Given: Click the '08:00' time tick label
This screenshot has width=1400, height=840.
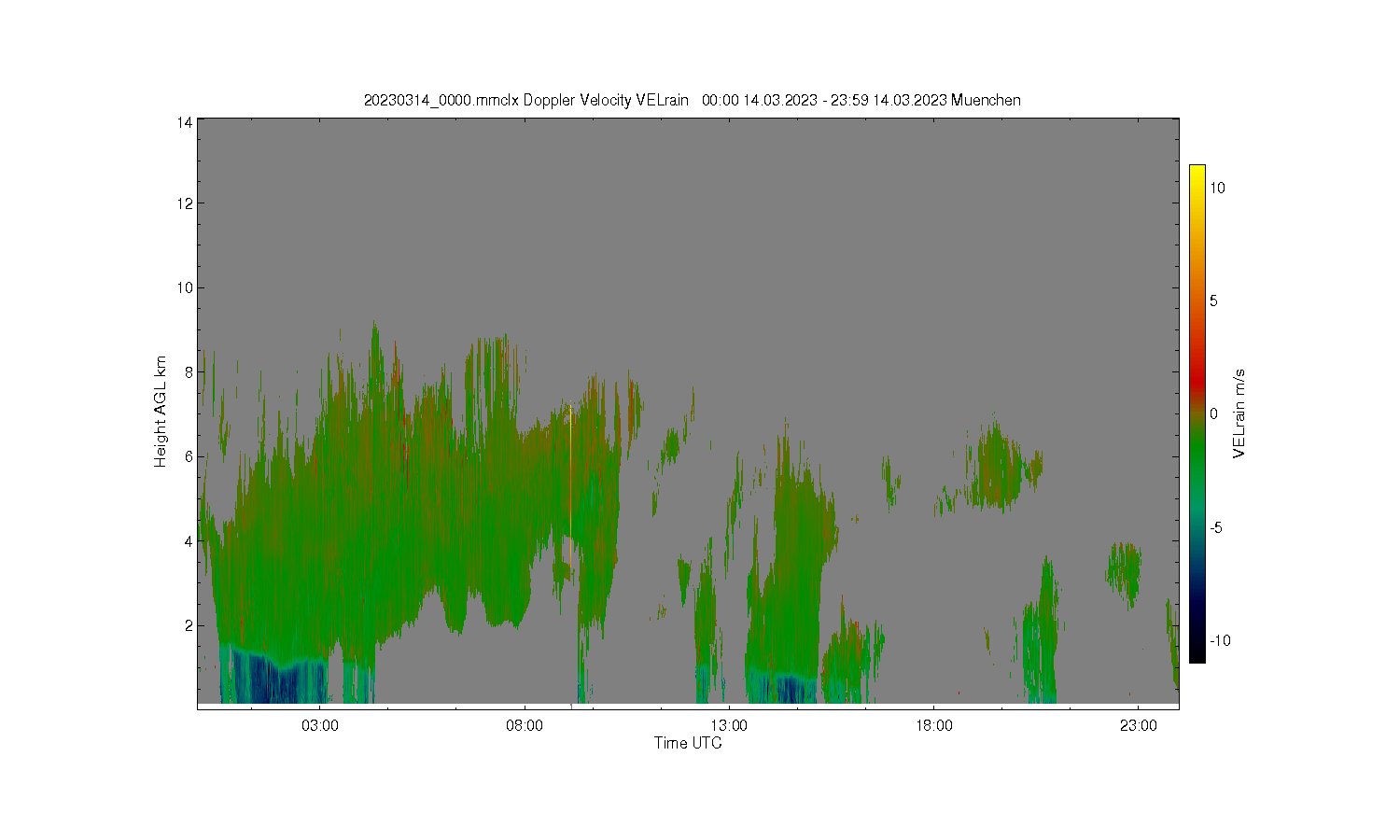Looking at the screenshot, I should (x=525, y=725).
